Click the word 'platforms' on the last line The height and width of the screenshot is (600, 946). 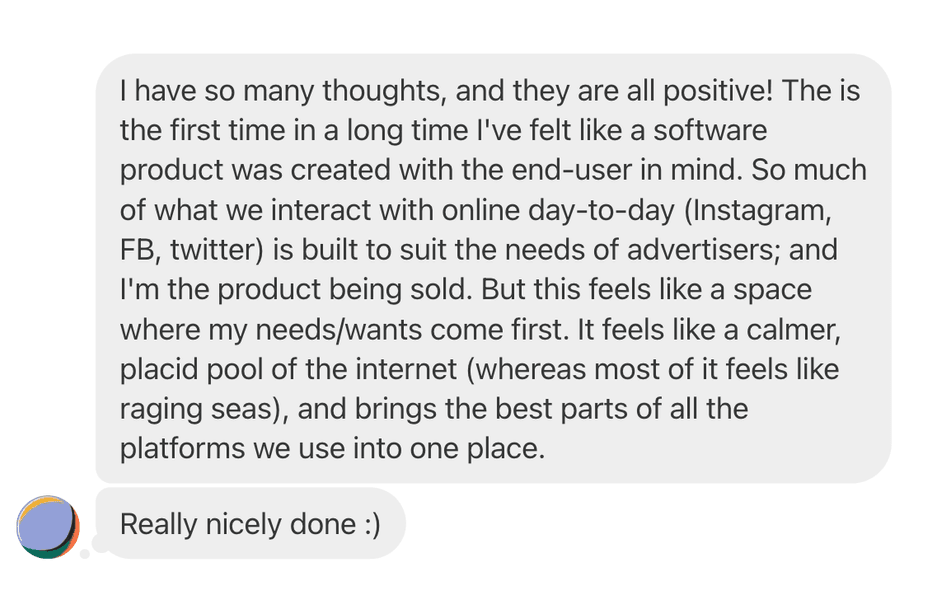[182, 449]
